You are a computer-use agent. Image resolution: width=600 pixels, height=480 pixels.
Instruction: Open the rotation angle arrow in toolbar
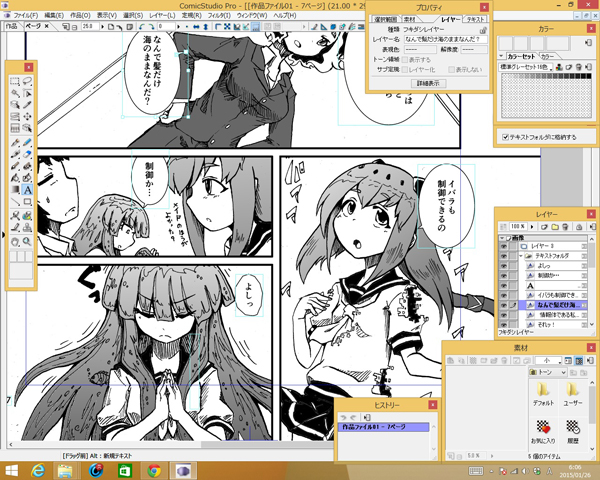178,27
